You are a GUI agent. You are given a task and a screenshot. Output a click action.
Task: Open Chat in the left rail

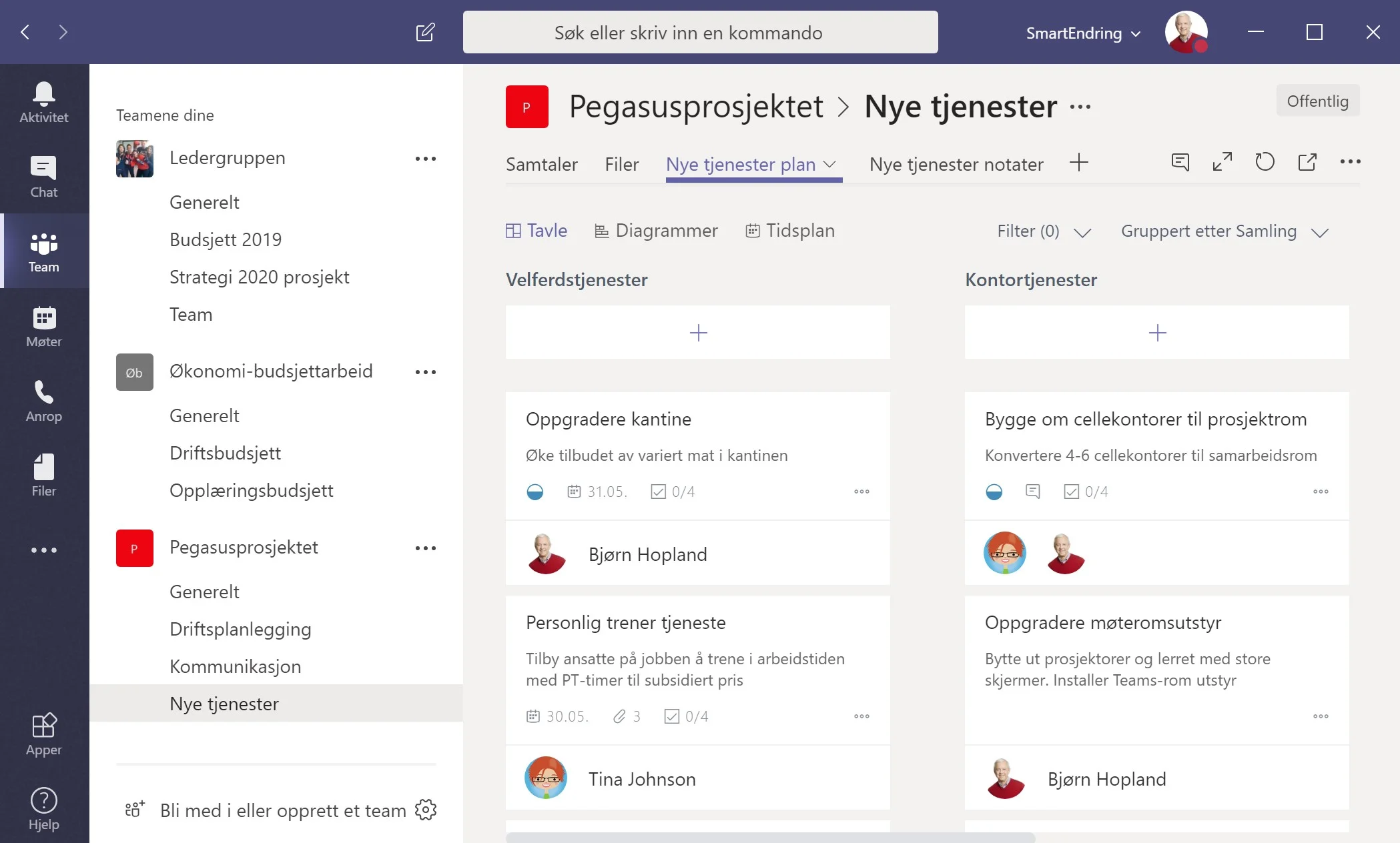[44, 177]
